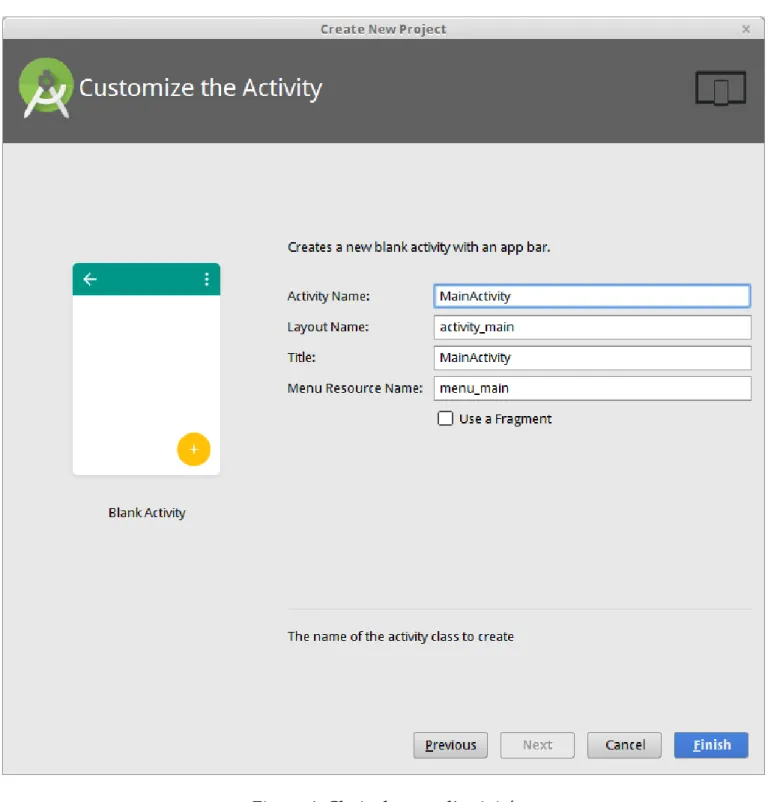The width and height of the screenshot is (774, 802).
Task: Select the Blank Activity preview thumbnail
Action: click(x=146, y=369)
